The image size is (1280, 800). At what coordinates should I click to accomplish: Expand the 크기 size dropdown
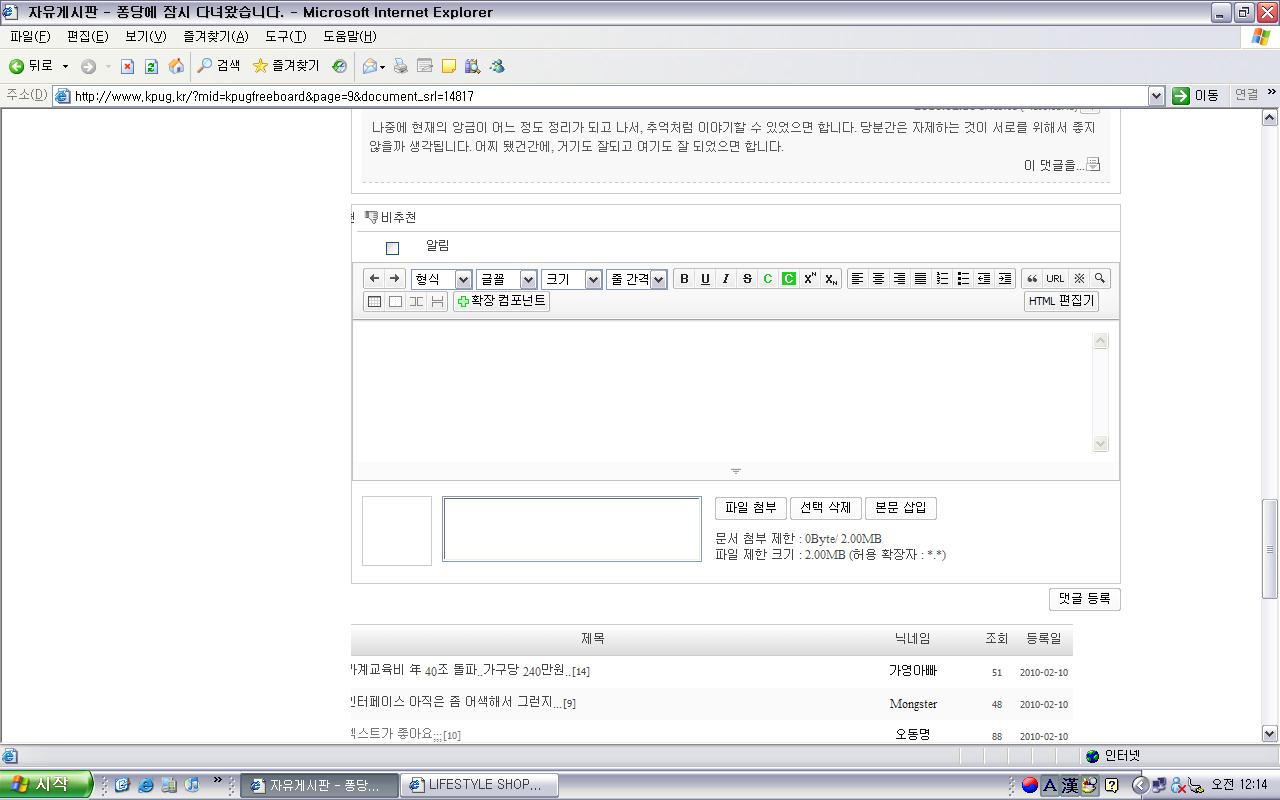(571, 280)
